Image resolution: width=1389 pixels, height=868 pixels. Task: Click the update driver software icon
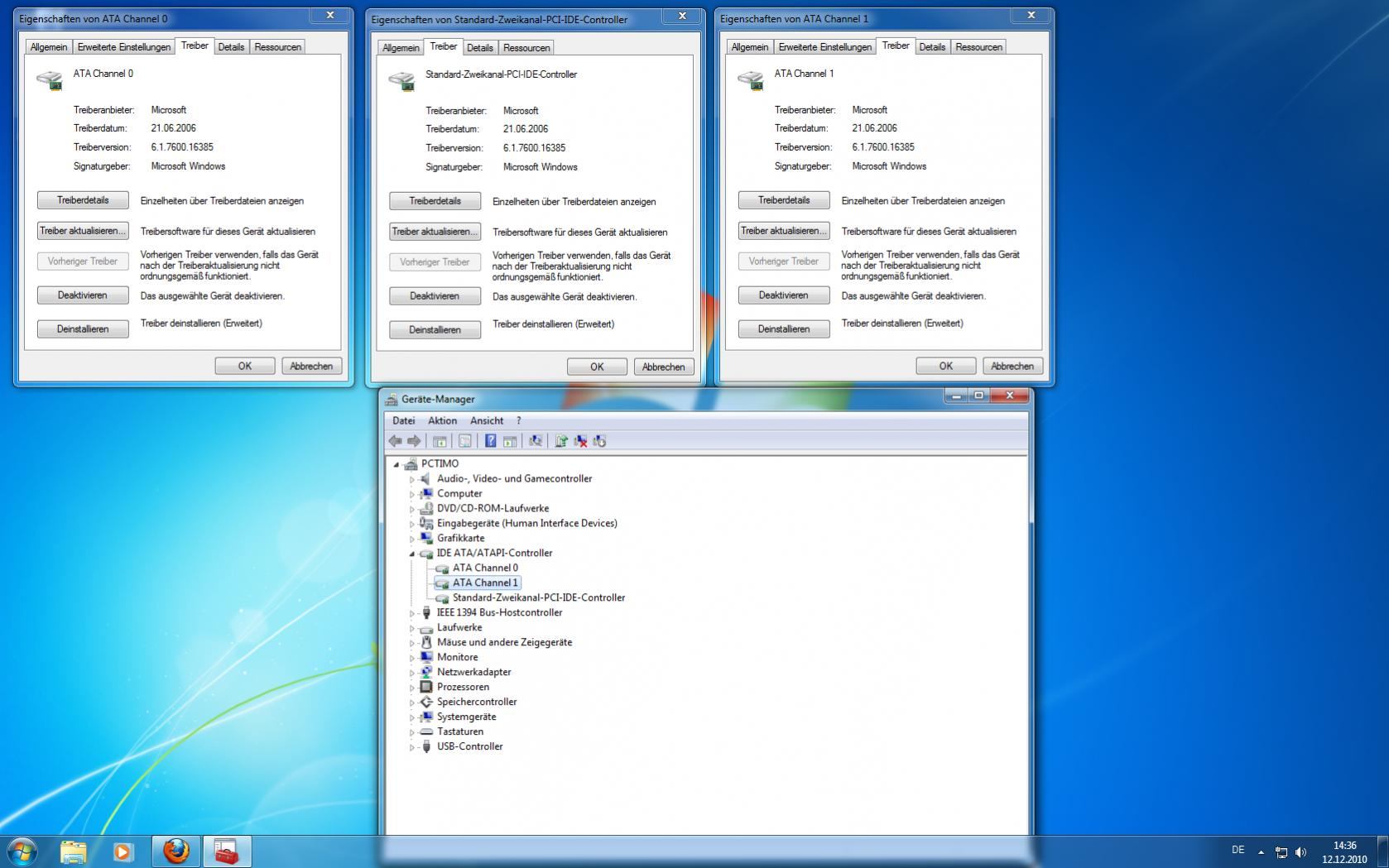click(561, 441)
